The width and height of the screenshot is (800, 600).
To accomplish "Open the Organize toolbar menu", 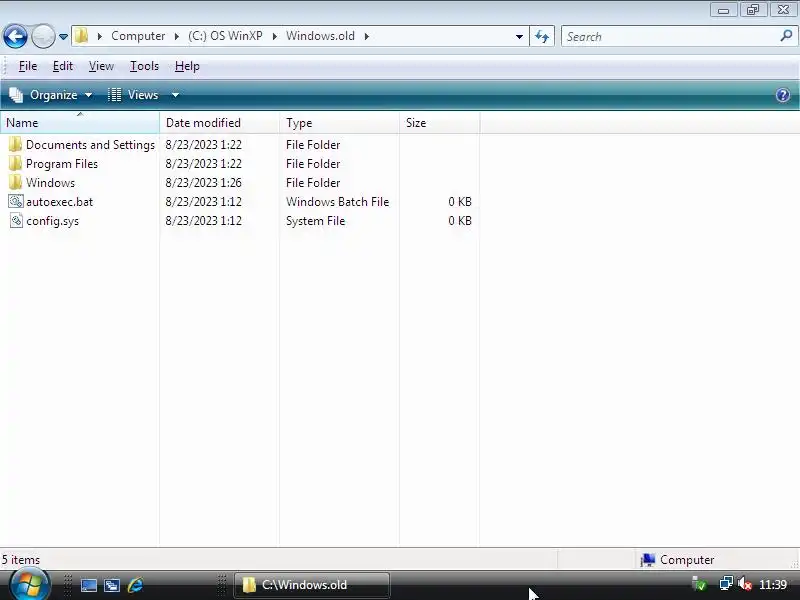I will [51, 95].
